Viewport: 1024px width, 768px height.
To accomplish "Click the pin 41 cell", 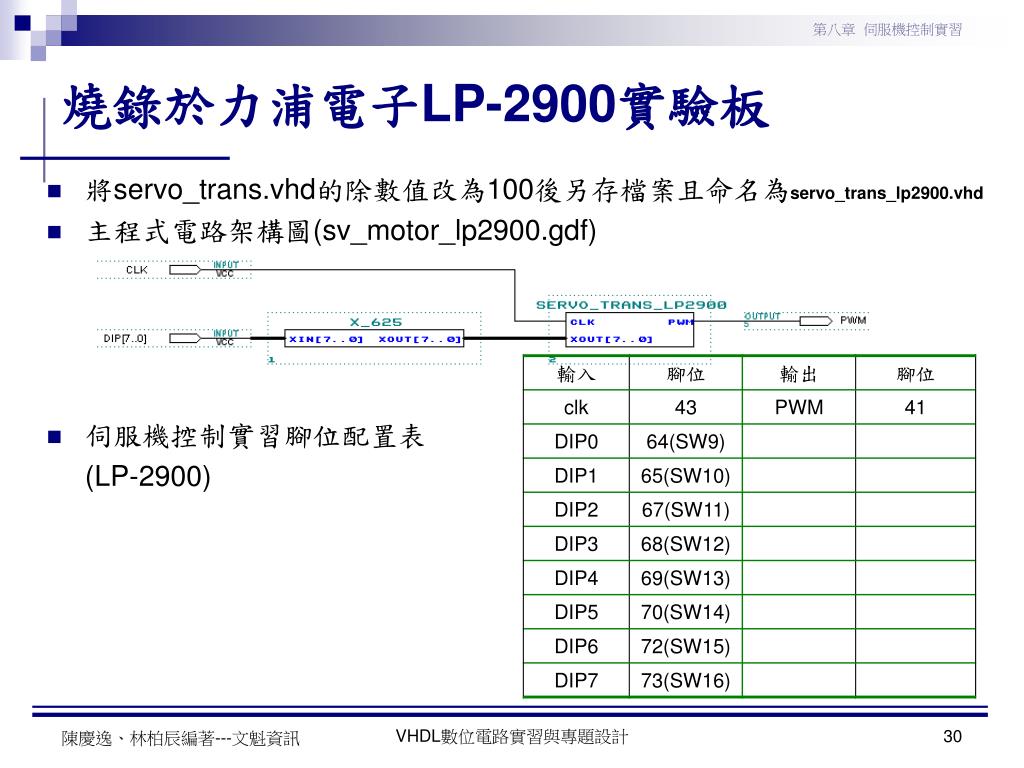I will [x=915, y=408].
